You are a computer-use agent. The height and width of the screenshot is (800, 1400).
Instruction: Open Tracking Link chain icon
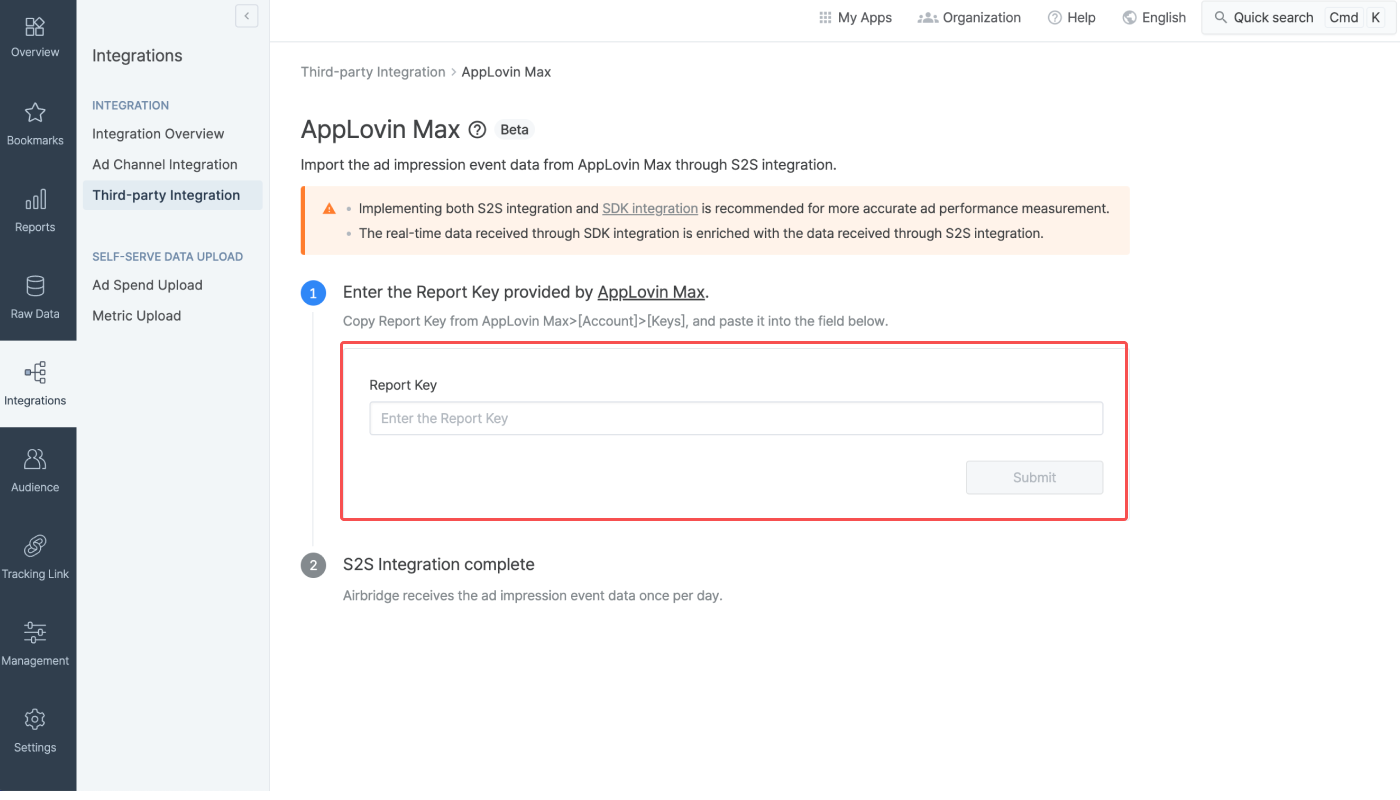(x=35, y=546)
